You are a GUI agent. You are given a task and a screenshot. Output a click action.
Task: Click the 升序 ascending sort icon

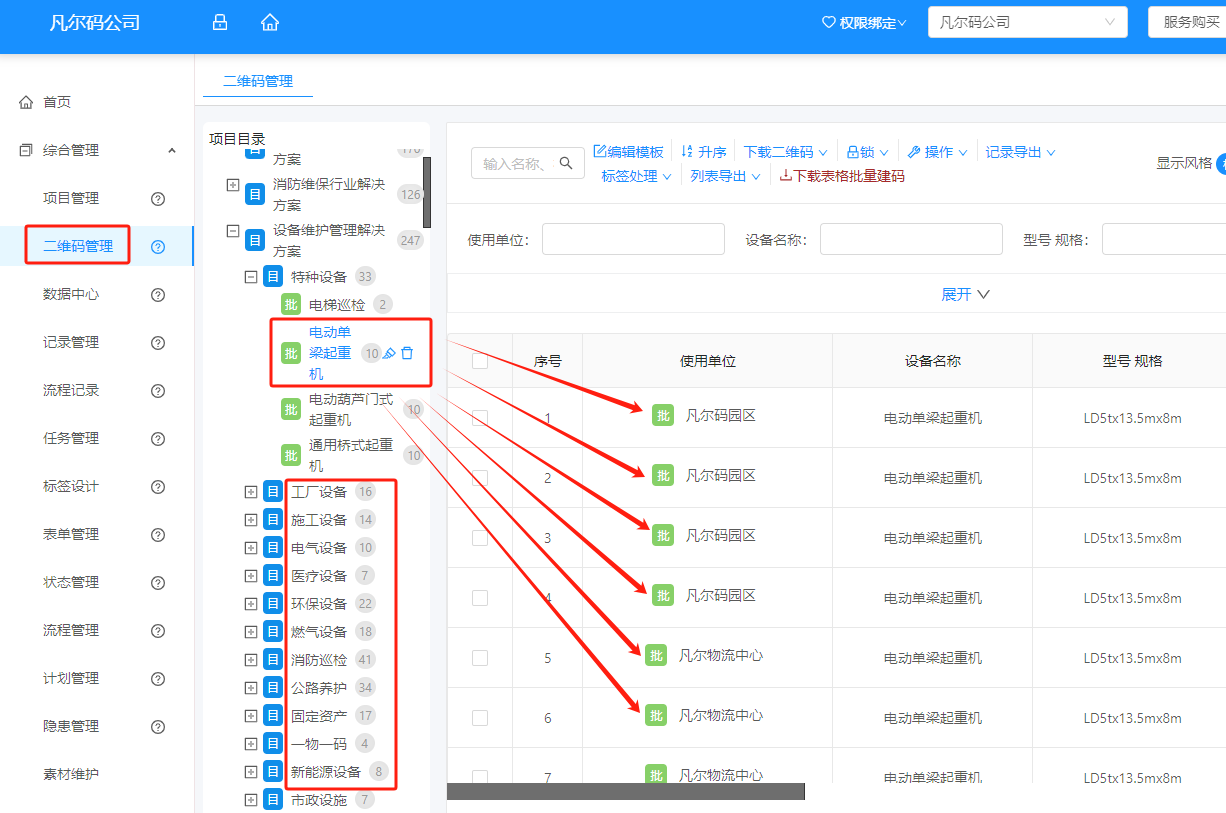click(687, 150)
